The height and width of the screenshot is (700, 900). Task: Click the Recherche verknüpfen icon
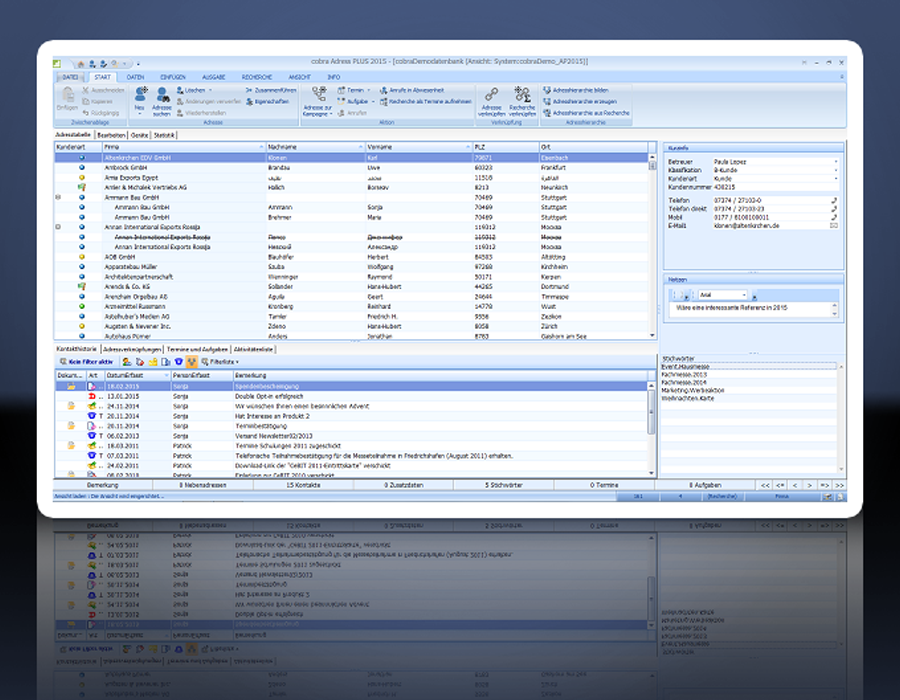click(522, 94)
